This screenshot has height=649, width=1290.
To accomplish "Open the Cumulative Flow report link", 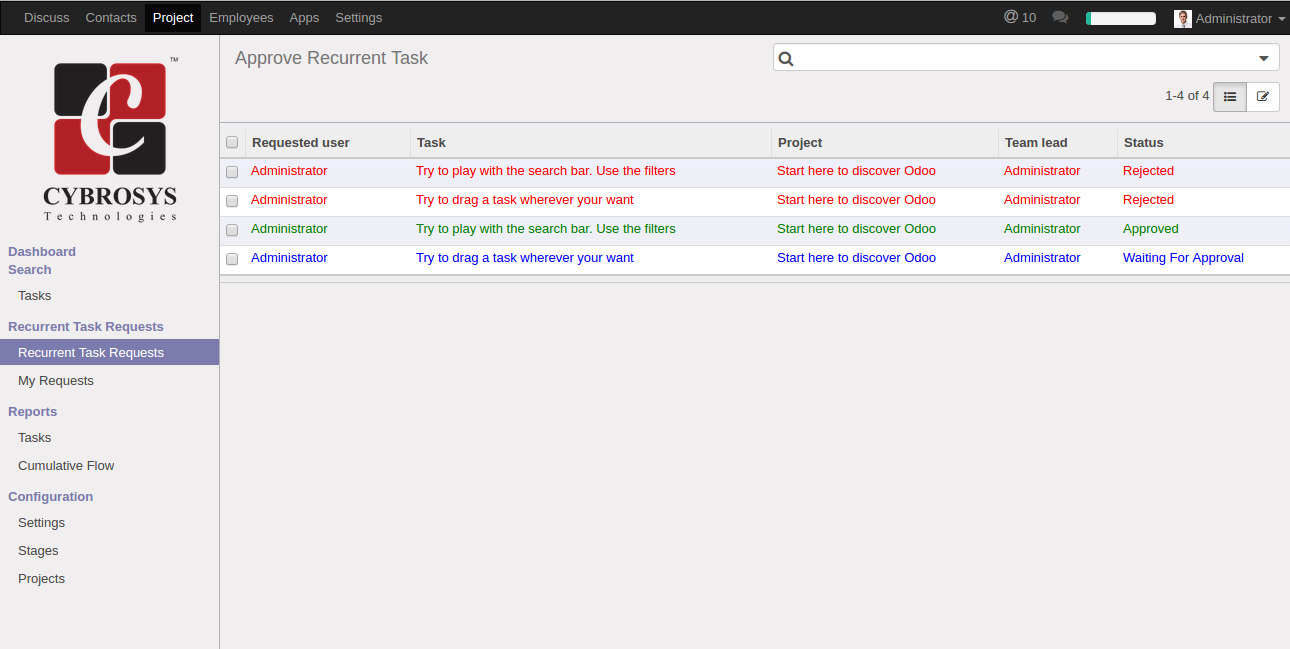I will click(x=66, y=466).
